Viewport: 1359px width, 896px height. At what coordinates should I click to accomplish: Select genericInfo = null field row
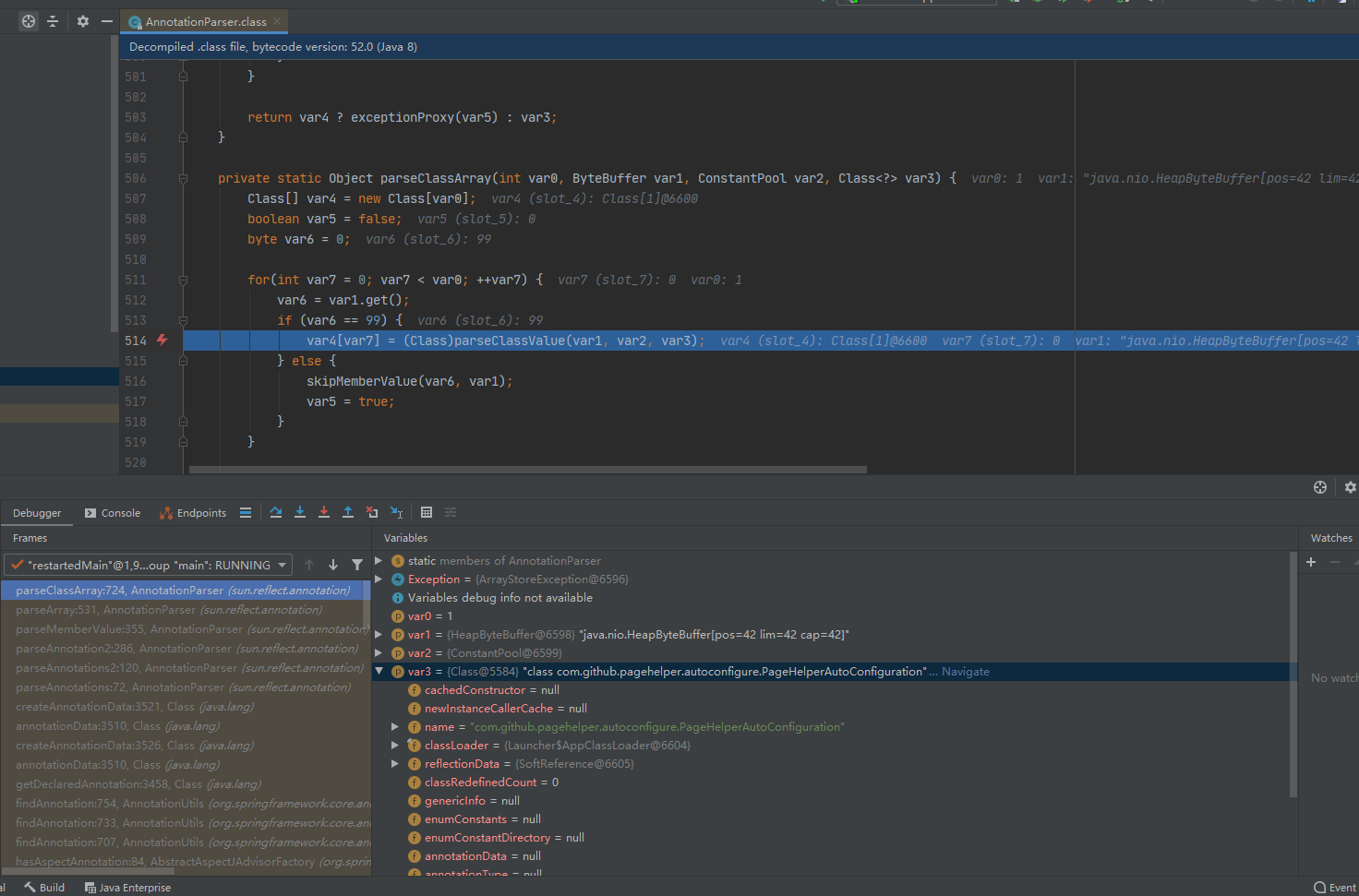(x=831, y=801)
